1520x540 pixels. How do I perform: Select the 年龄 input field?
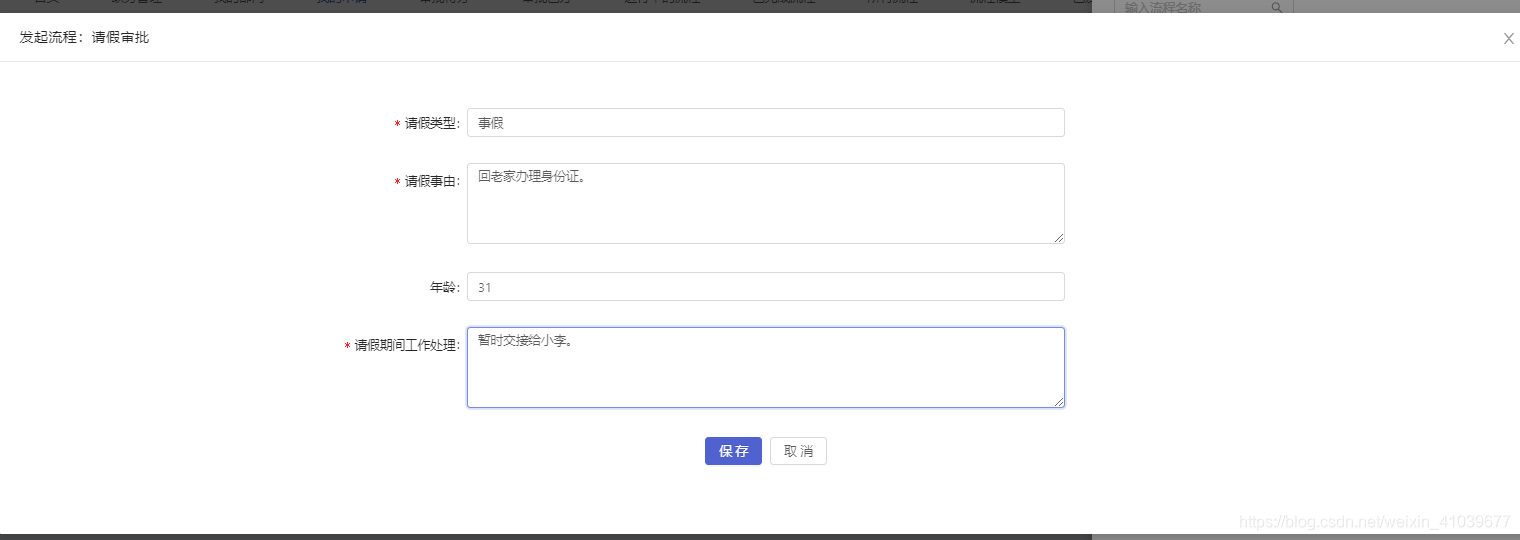[765, 287]
